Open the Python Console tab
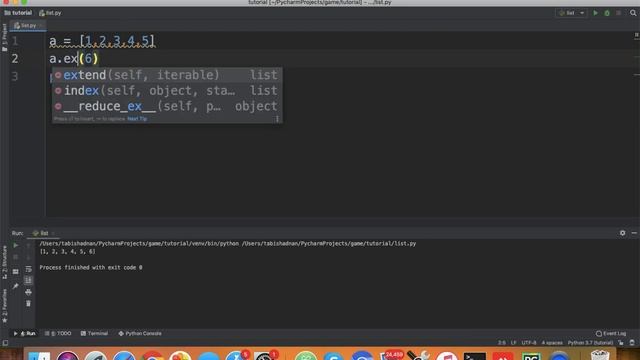 [140, 333]
